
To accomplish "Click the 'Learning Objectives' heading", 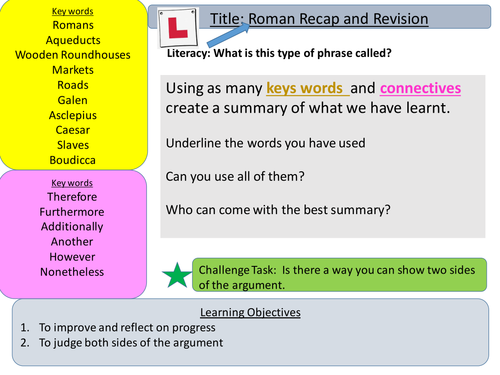I will (250, 312).
